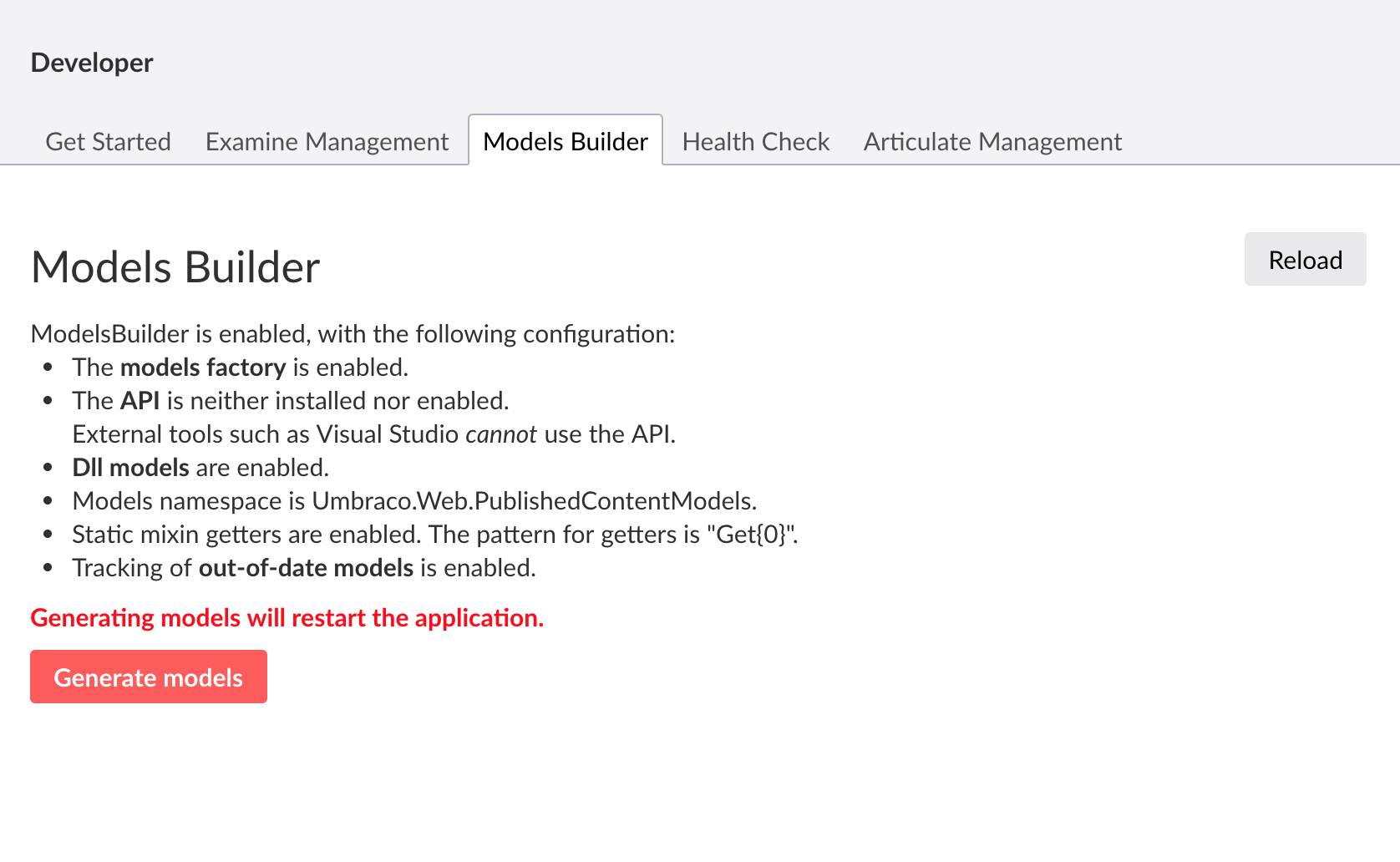Click the 'Dll models are enabled' line
This screenshot has width=1400, height=862.
click(200, 468)
